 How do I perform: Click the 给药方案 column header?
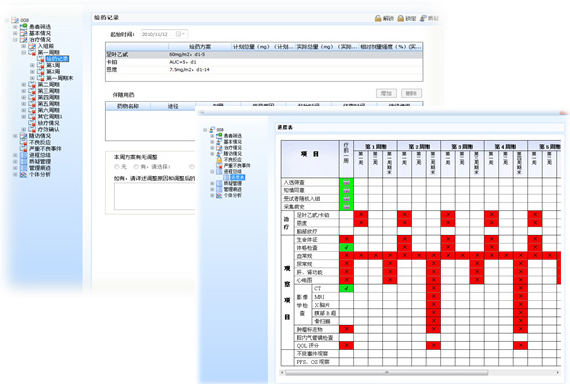[200, 47]
